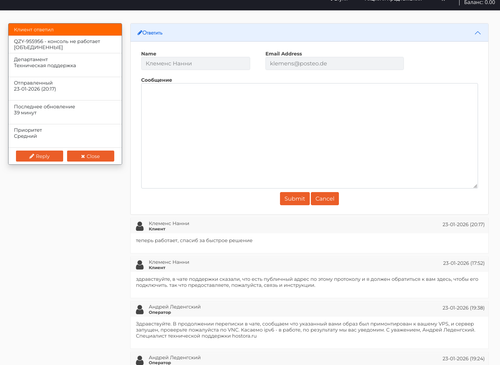Focus the Name field with Клеменс Ханни
The height and width of the screenshot is (365, 500).
pyautogui.click(x=195, y=63)
